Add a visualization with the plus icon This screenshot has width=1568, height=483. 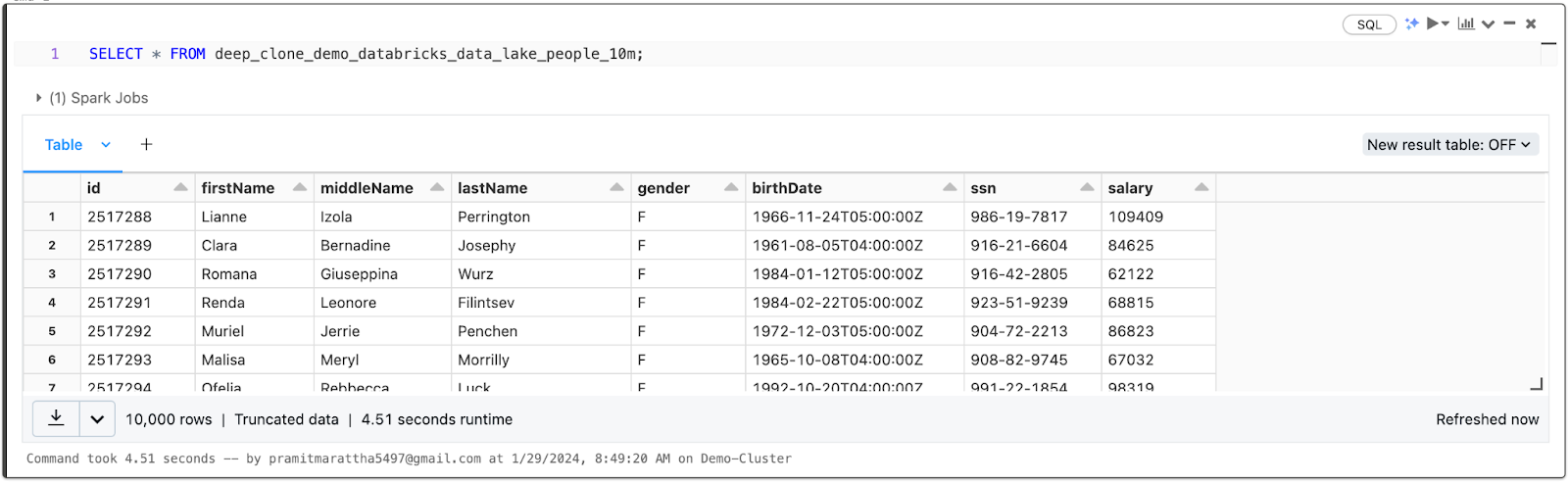[x=146, y=144]
